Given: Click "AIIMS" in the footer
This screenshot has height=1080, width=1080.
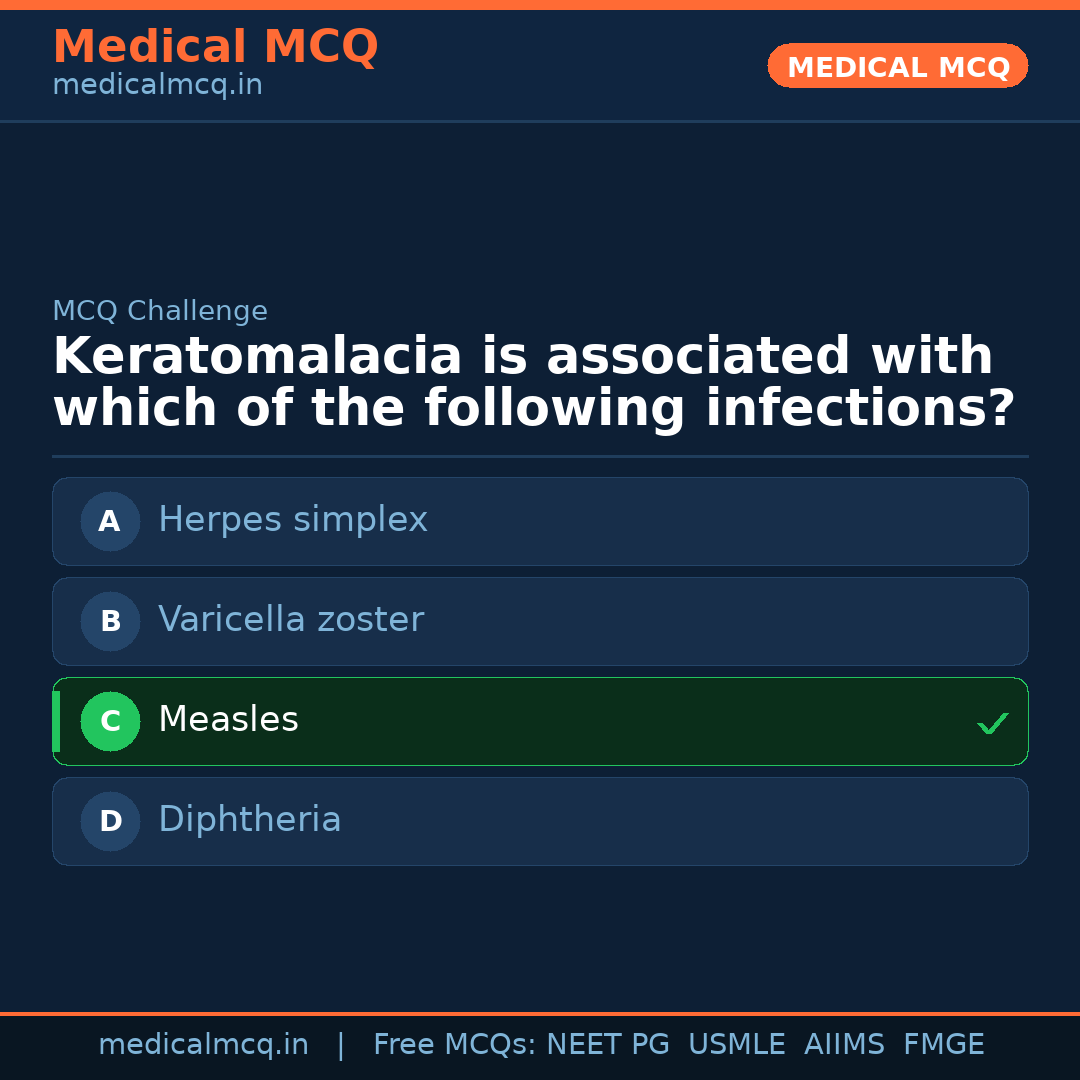Looking at the screenshot, I should click(x=844, y=1045).
